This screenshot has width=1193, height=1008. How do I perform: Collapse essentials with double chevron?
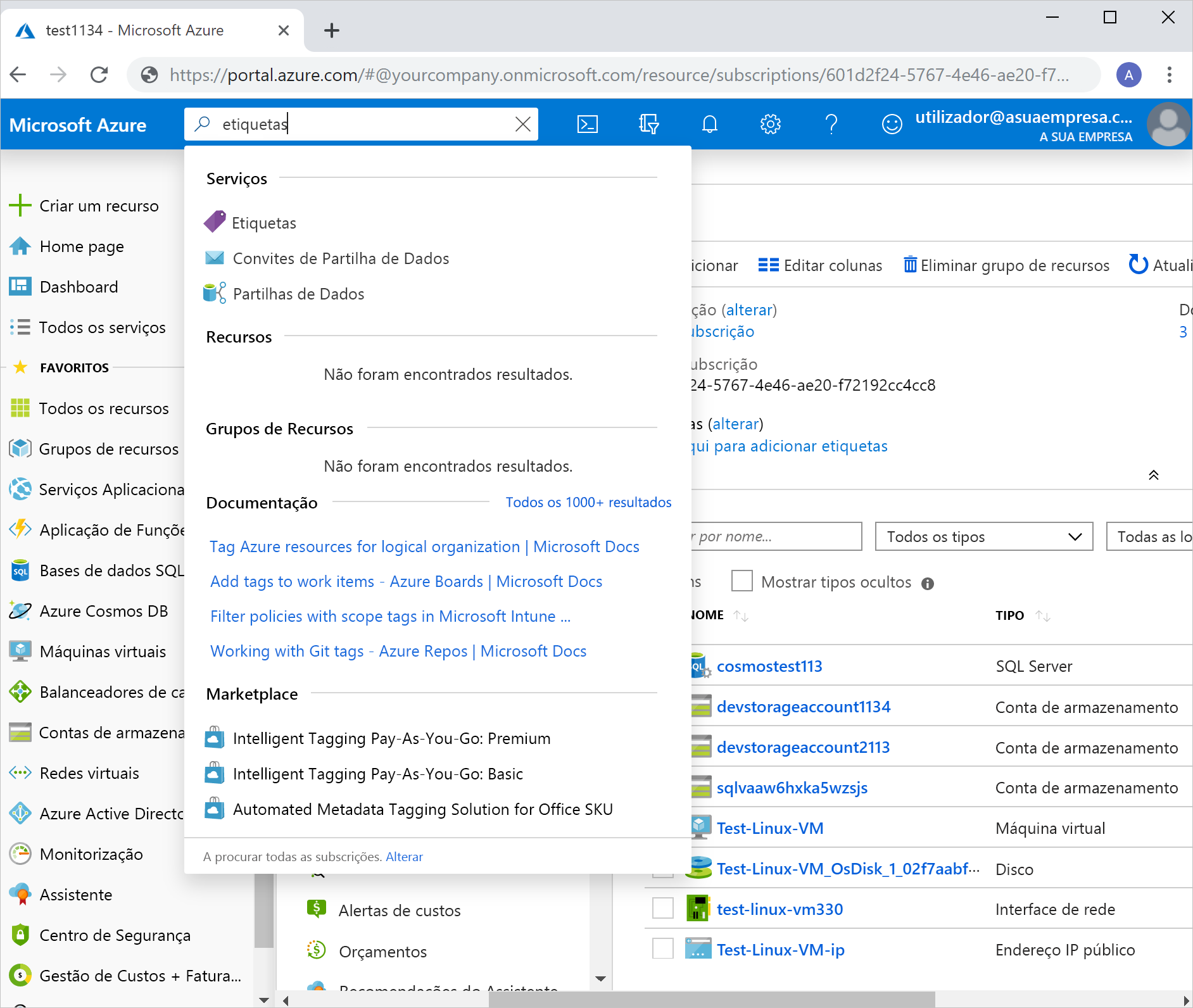1154,475
